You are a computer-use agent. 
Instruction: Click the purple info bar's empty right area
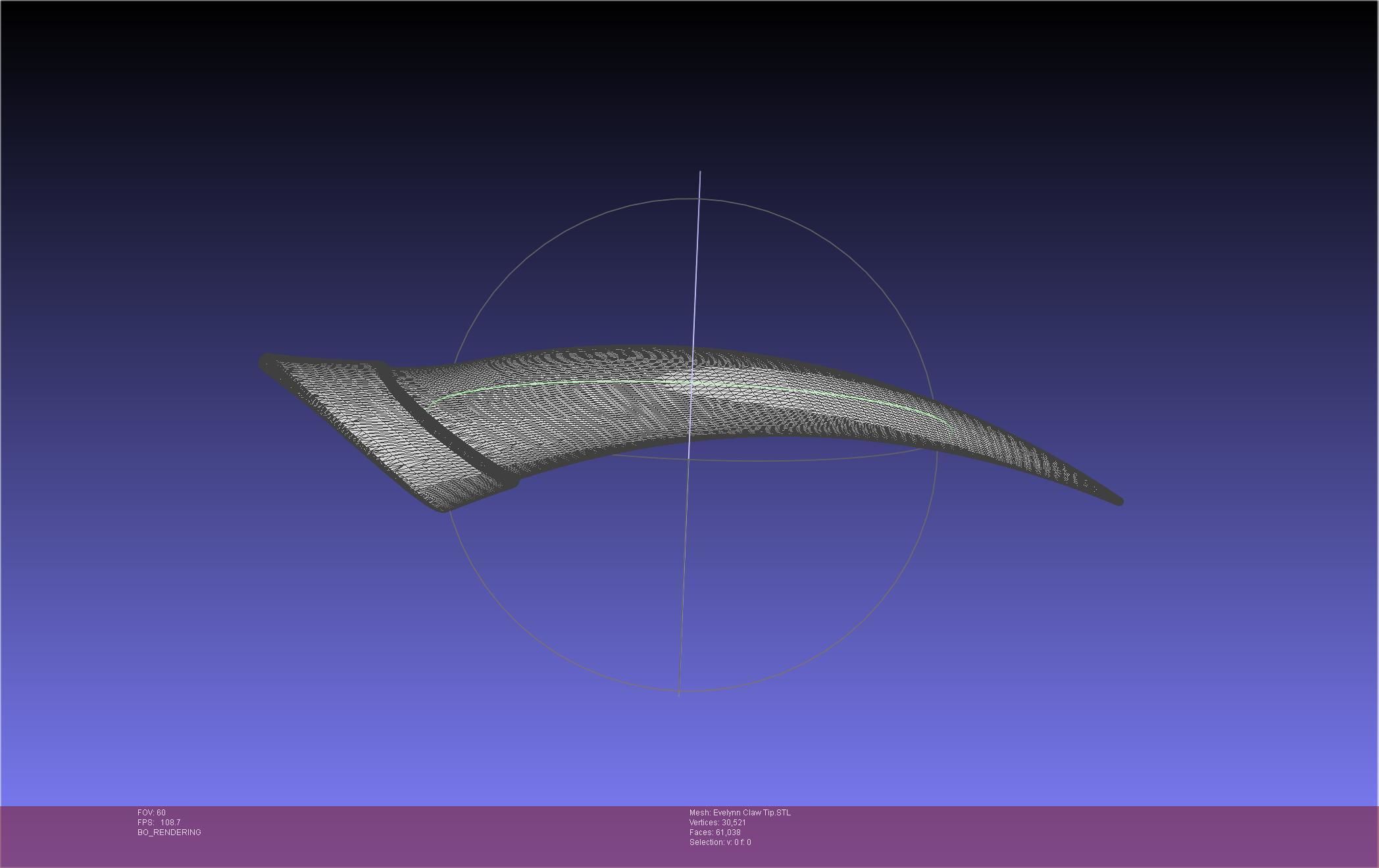(x=1118, y=836)
